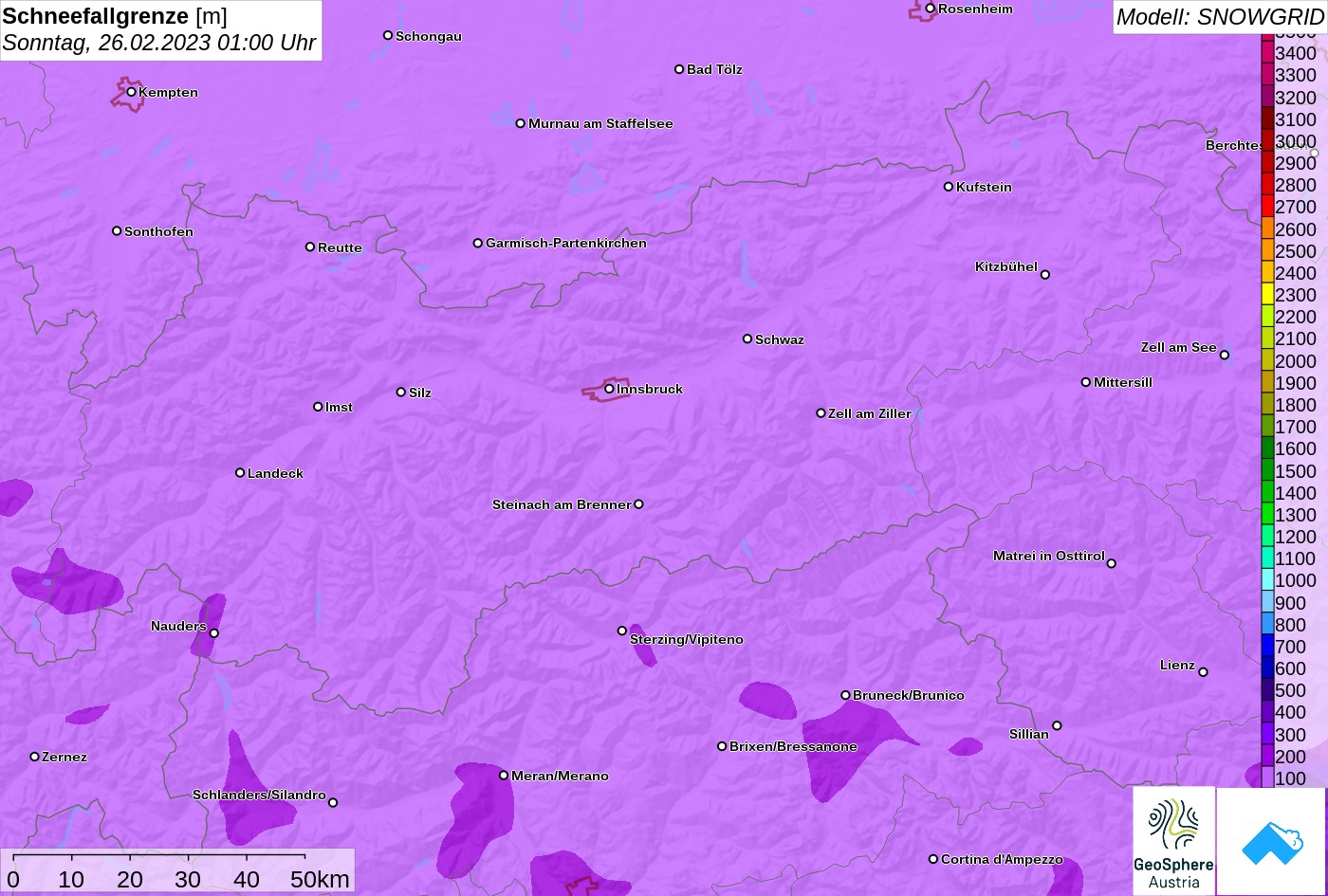1328x896 pixels.
Task: Click the 30 tick on scale bar
Action: pyautogui.click(x=188, y=880)
